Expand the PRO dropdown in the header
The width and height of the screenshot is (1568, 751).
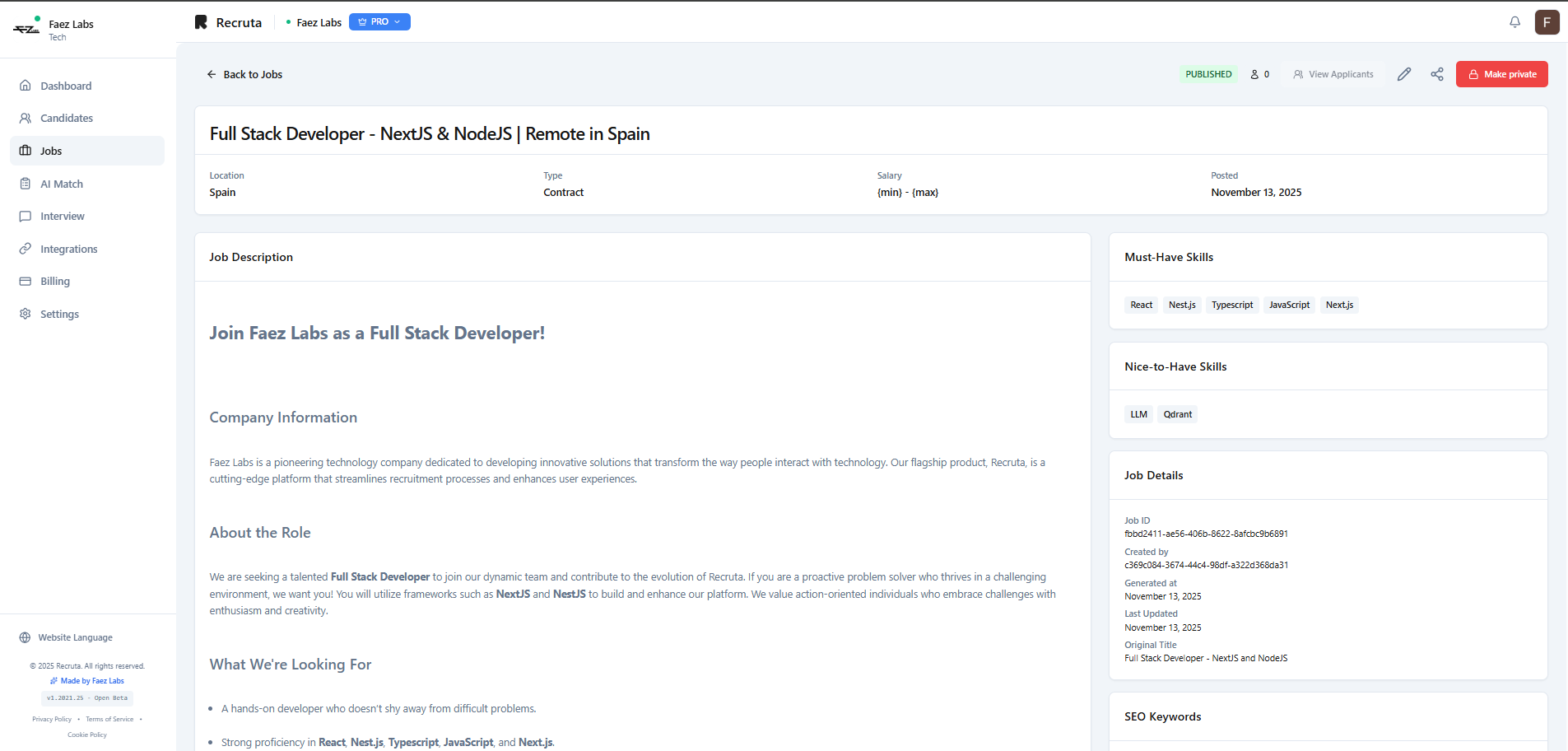coord(379,21)
